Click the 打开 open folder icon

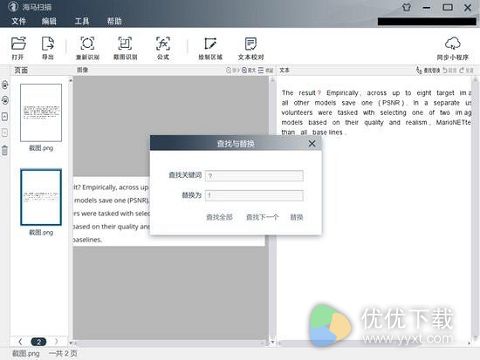18,44
